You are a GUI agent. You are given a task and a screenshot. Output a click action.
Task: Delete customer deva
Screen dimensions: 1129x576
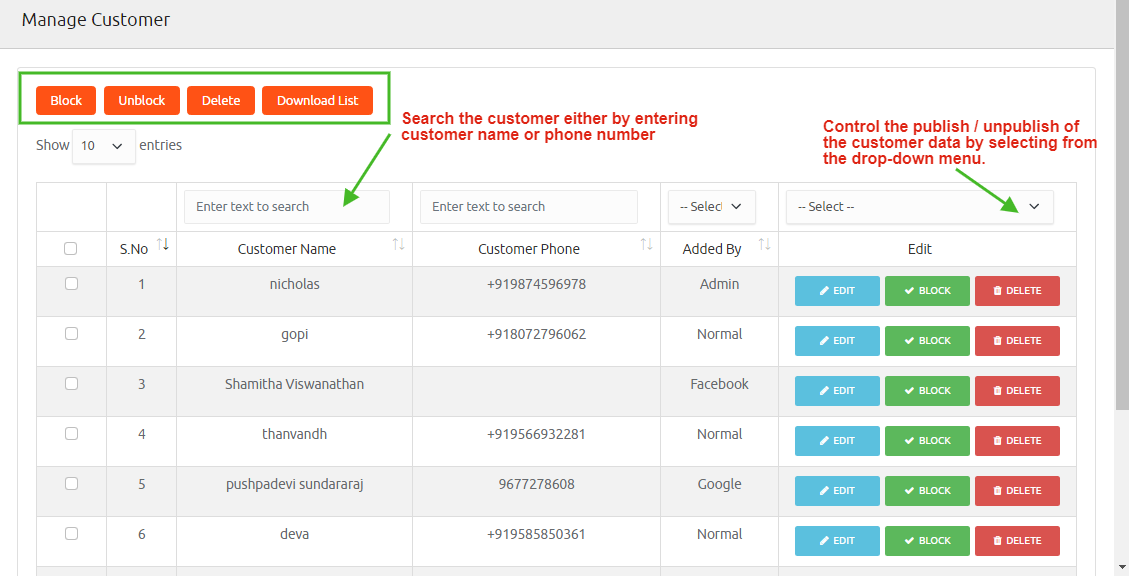(1017, 541)
